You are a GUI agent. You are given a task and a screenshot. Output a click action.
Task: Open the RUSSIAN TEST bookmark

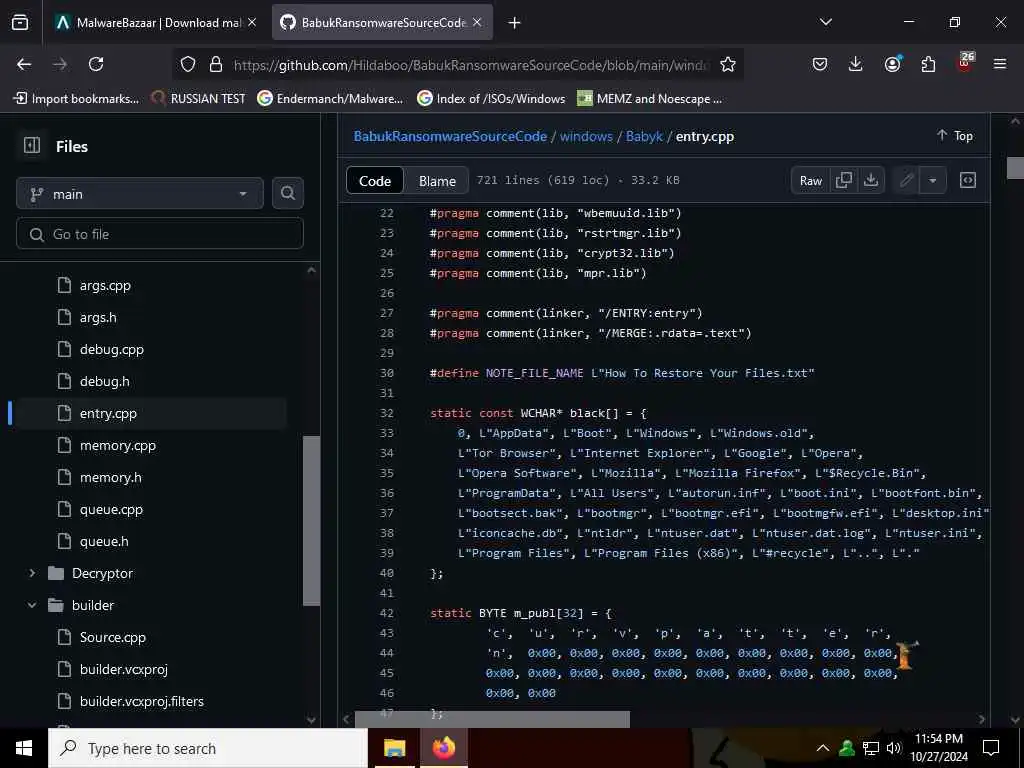(199, 99)
